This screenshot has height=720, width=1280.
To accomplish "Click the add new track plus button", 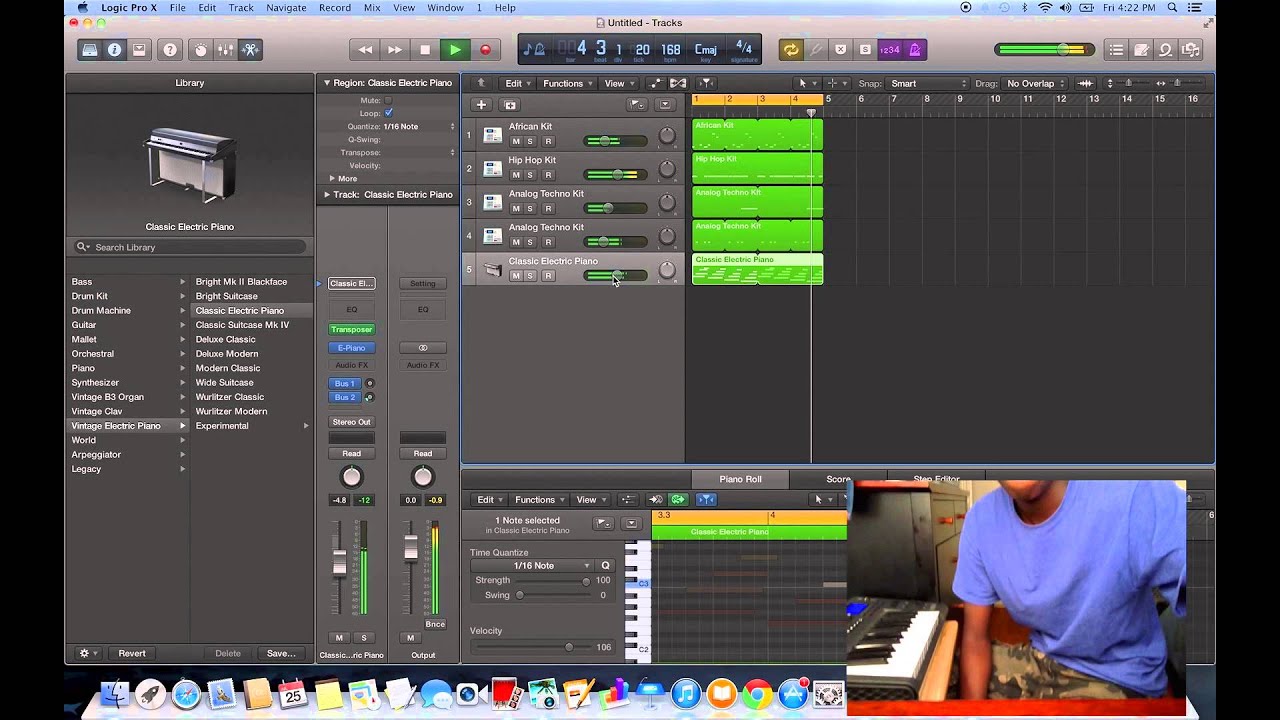I will pyautogui.click(x=481, y=105).
